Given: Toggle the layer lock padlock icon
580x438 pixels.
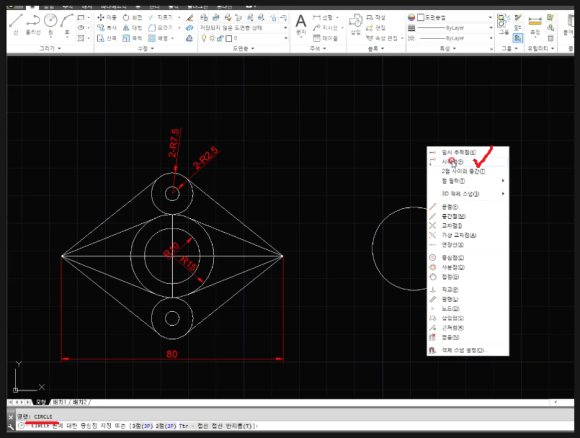Looking at the screenshot, I should (220, 38).
